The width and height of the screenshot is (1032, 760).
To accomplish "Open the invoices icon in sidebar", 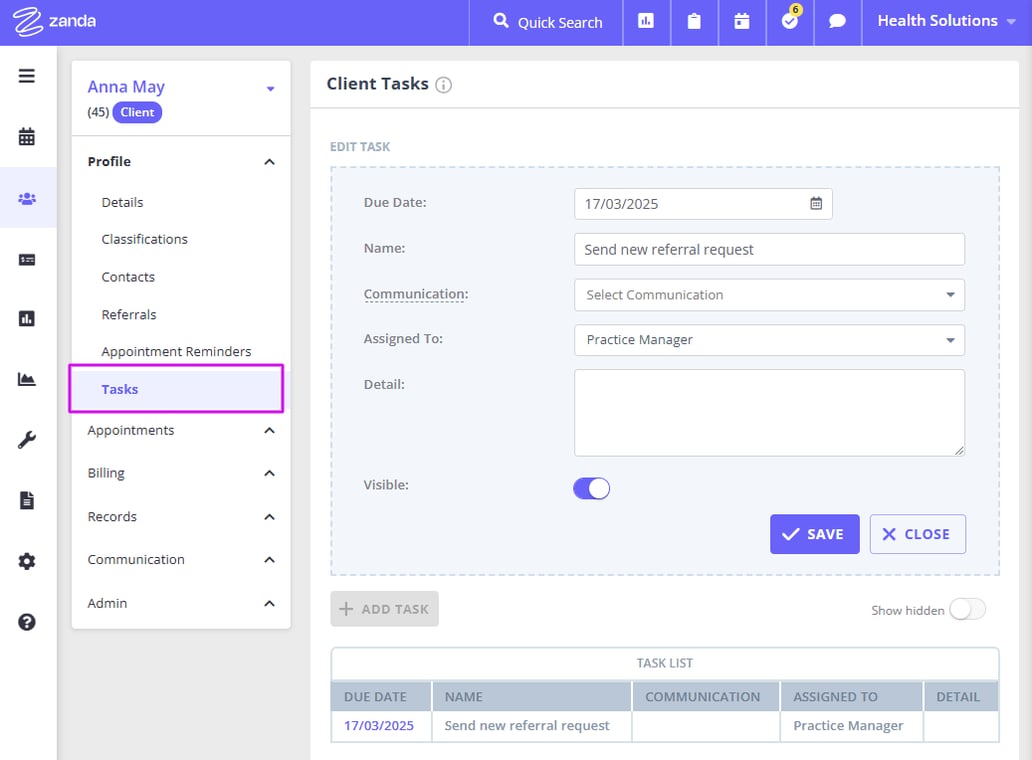I will [x=28, y=259].
